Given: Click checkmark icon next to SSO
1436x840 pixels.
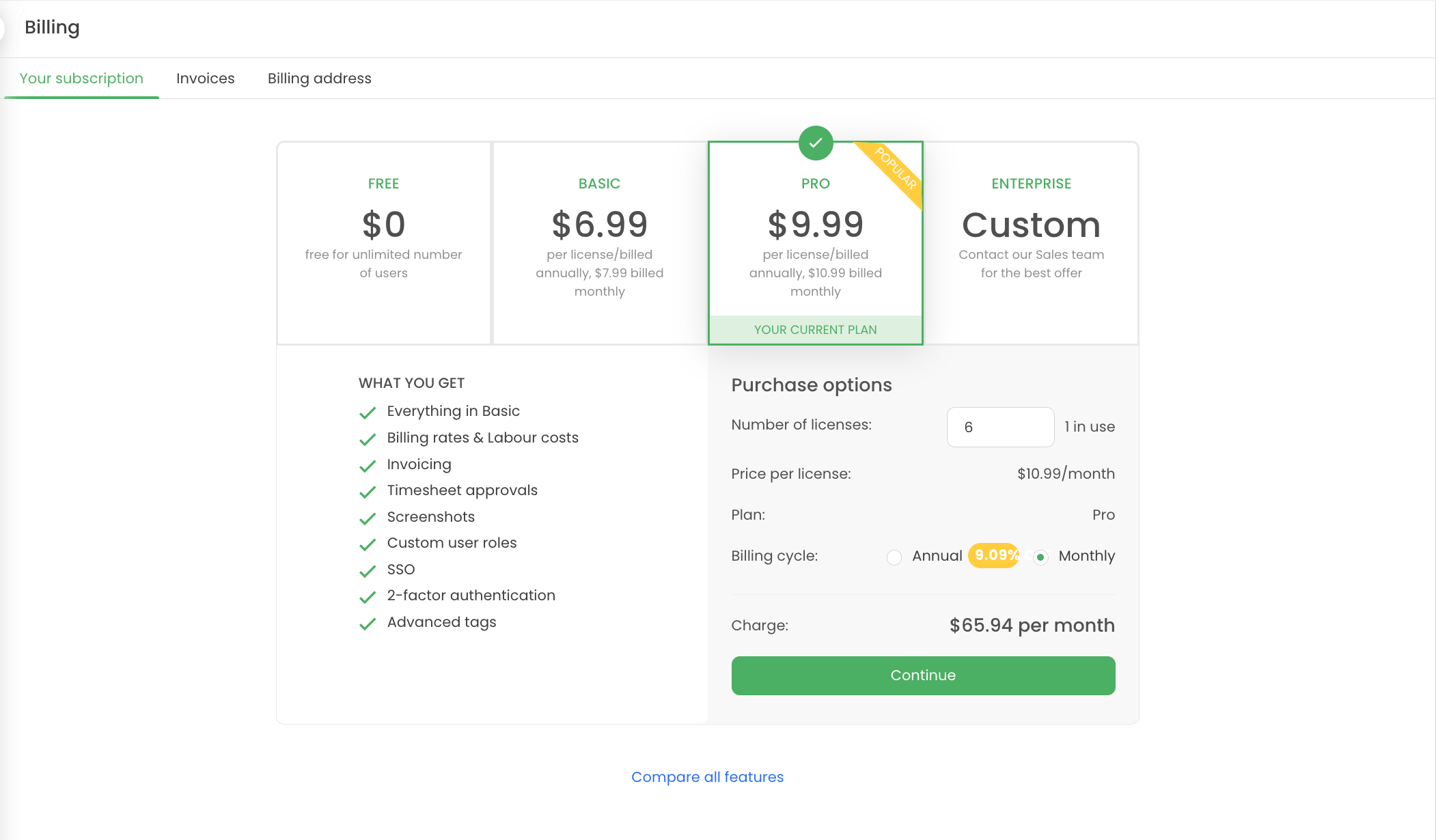Looking at the screenshot, I should click(368, 571).
